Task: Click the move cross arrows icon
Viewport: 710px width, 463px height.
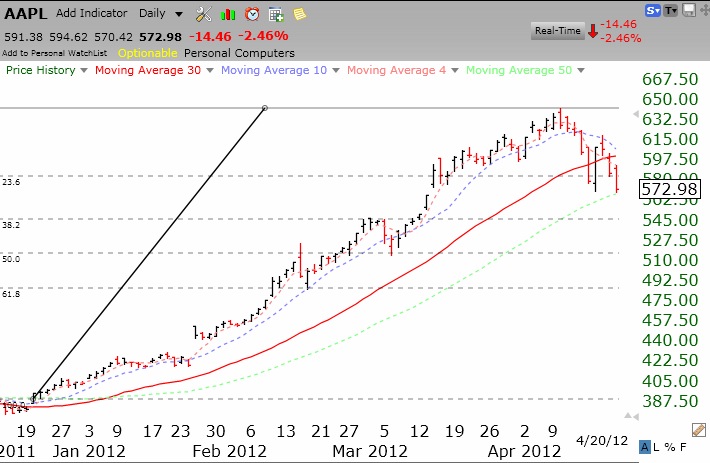Action: 705,10
